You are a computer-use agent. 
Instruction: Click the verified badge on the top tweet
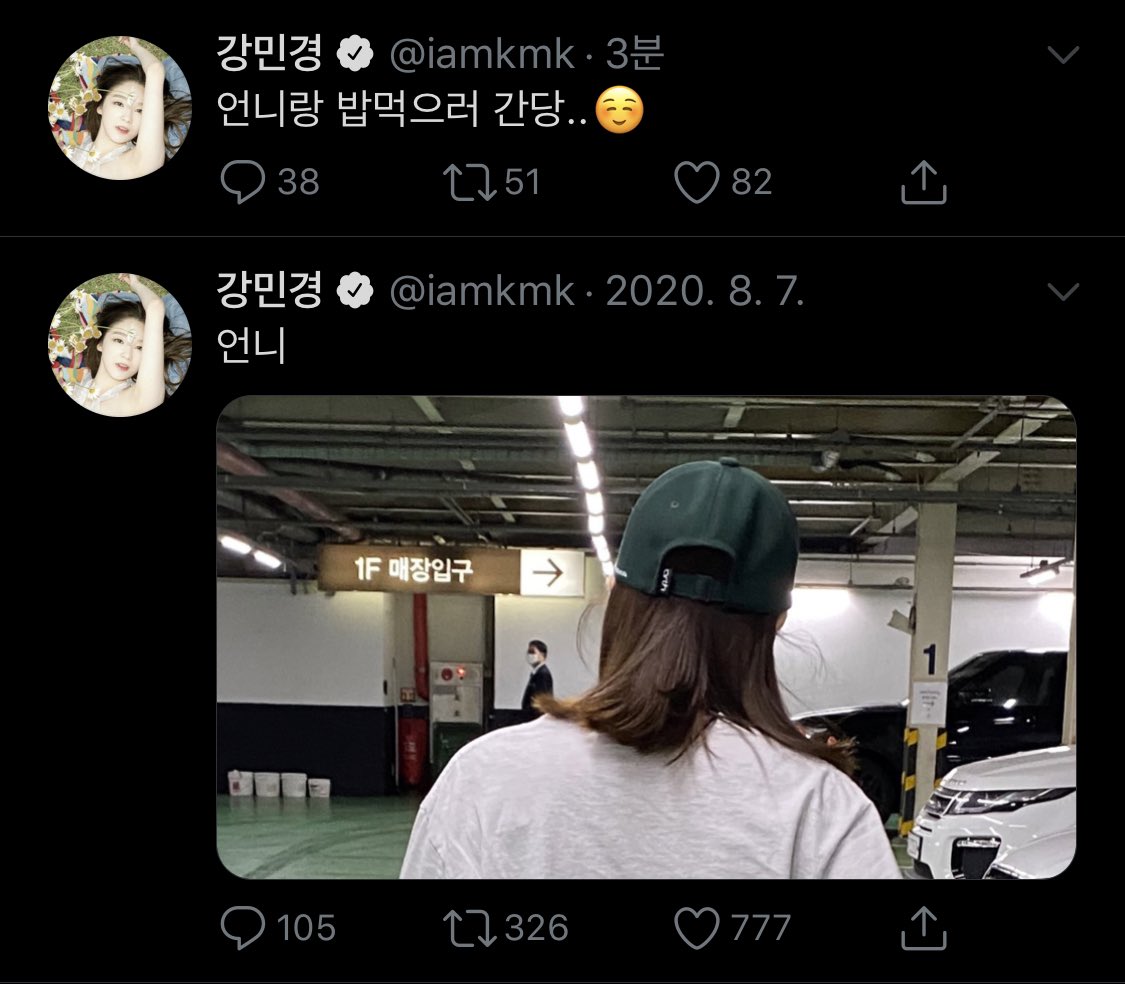tap(354, 56)
